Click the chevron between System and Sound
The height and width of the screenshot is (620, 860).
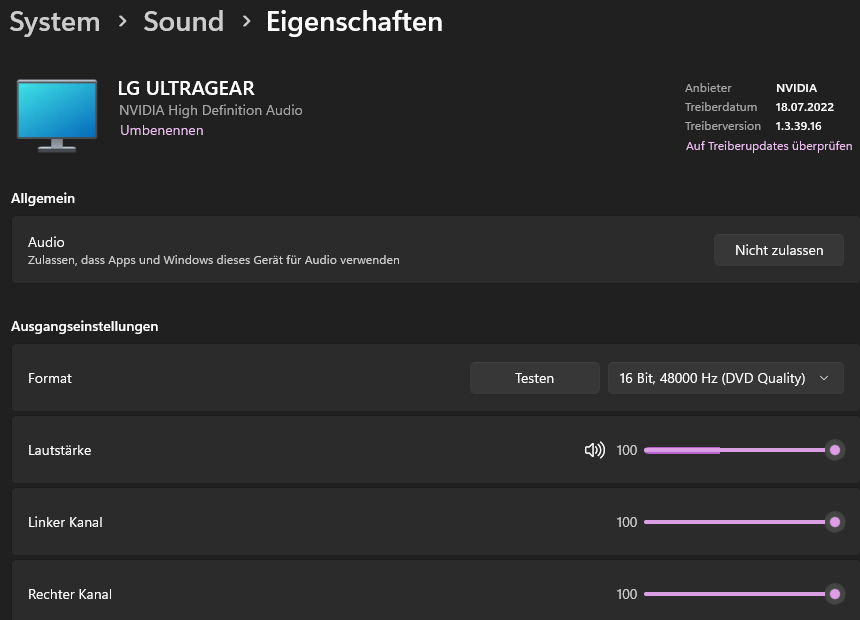(x=122, y=21)
